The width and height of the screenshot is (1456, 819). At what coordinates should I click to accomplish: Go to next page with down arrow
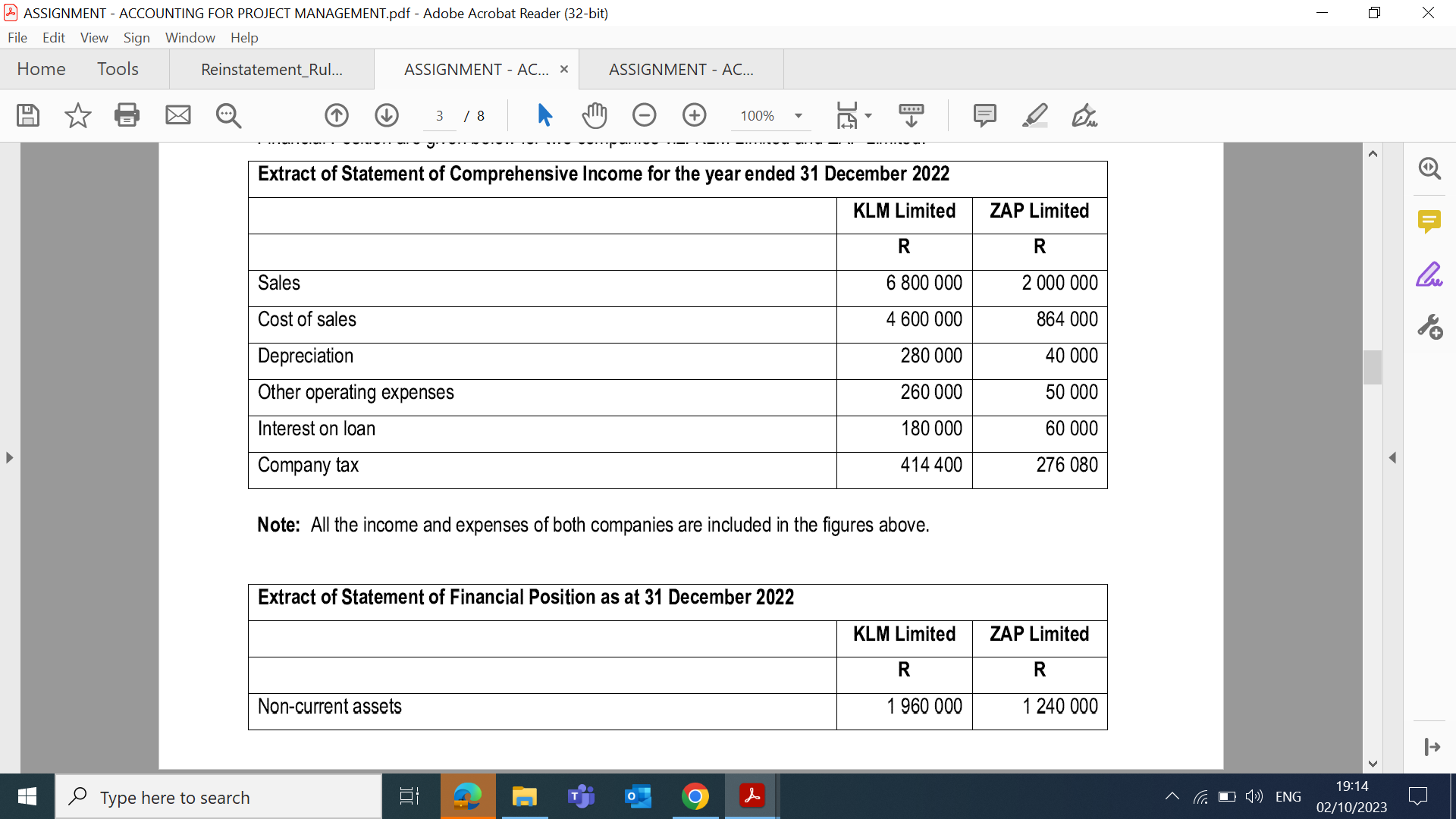tap(387, 115)
